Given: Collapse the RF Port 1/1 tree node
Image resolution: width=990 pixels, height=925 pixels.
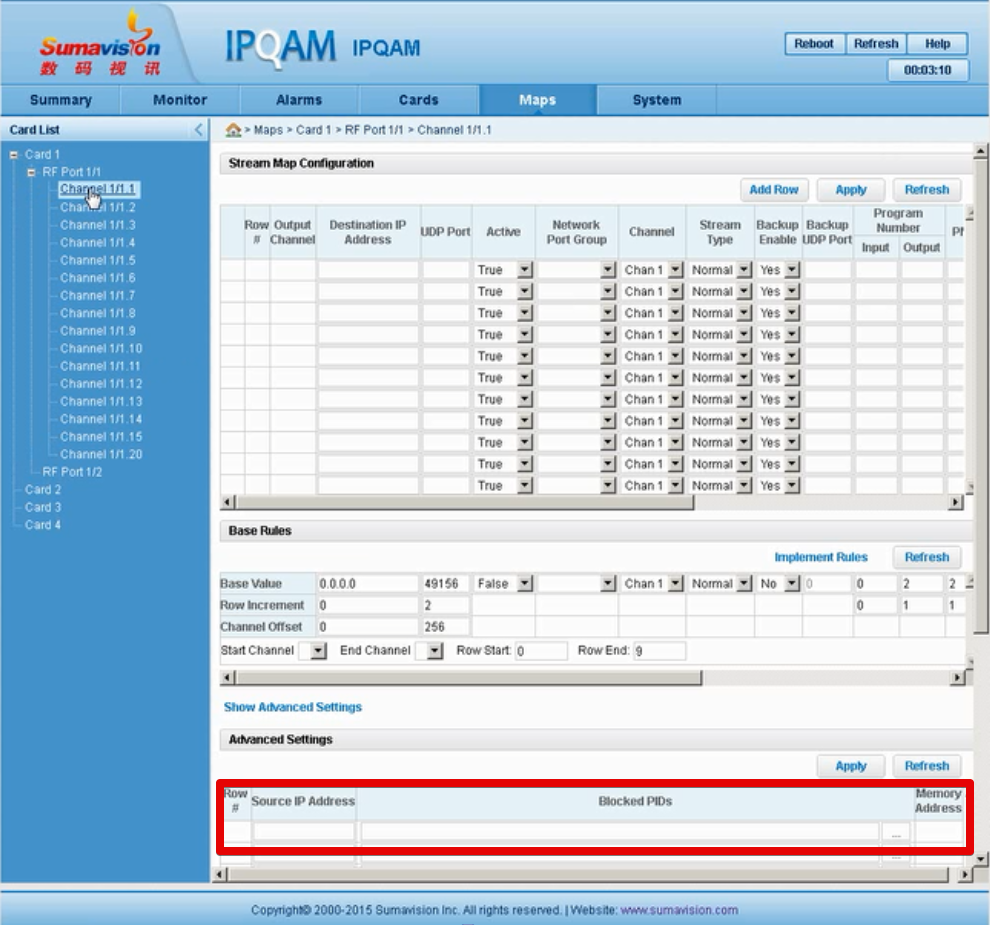Looking at the screenshot, I should pos(32,172).
